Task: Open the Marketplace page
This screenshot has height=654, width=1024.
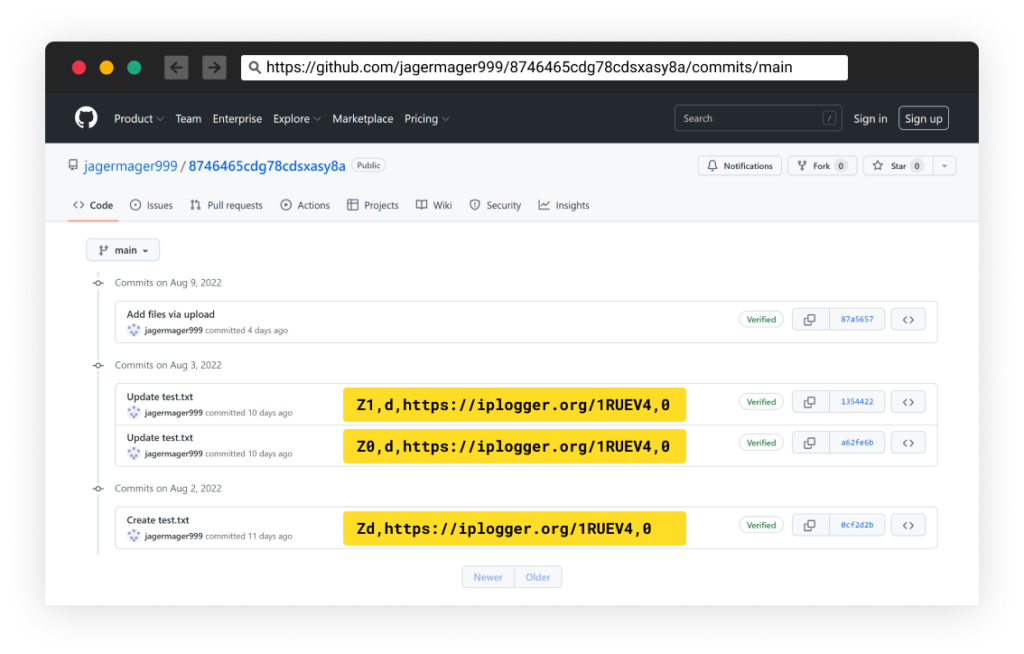Action: coord(362,119)
